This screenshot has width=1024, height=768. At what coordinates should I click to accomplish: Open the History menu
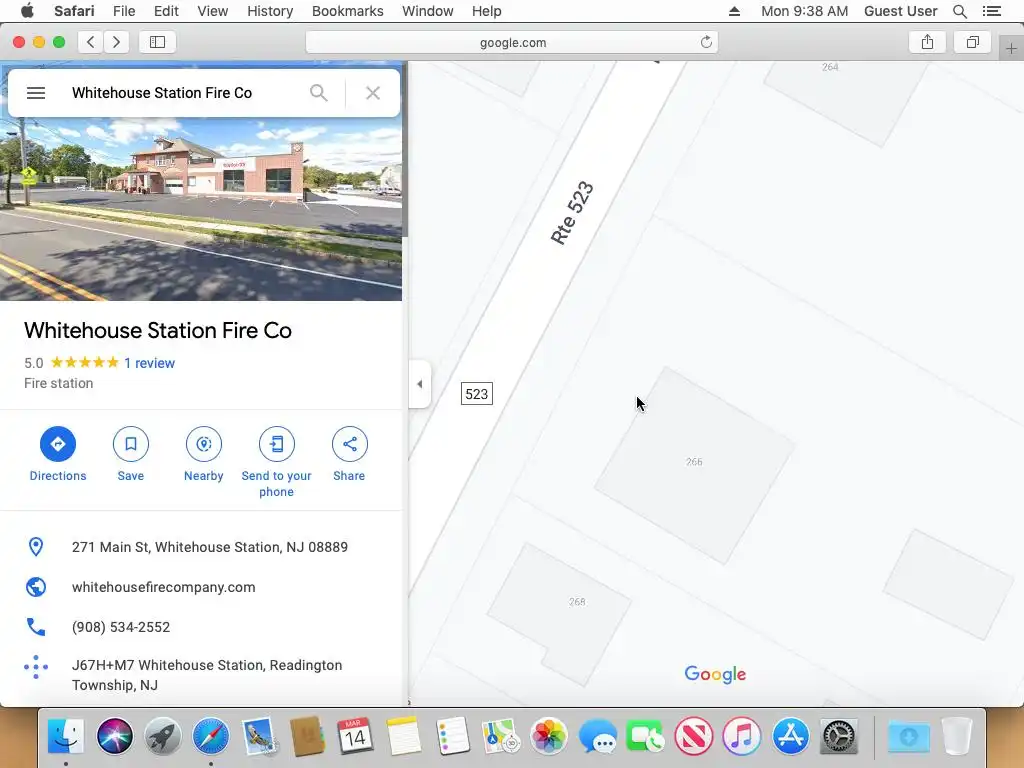click(x=270, y=11)
